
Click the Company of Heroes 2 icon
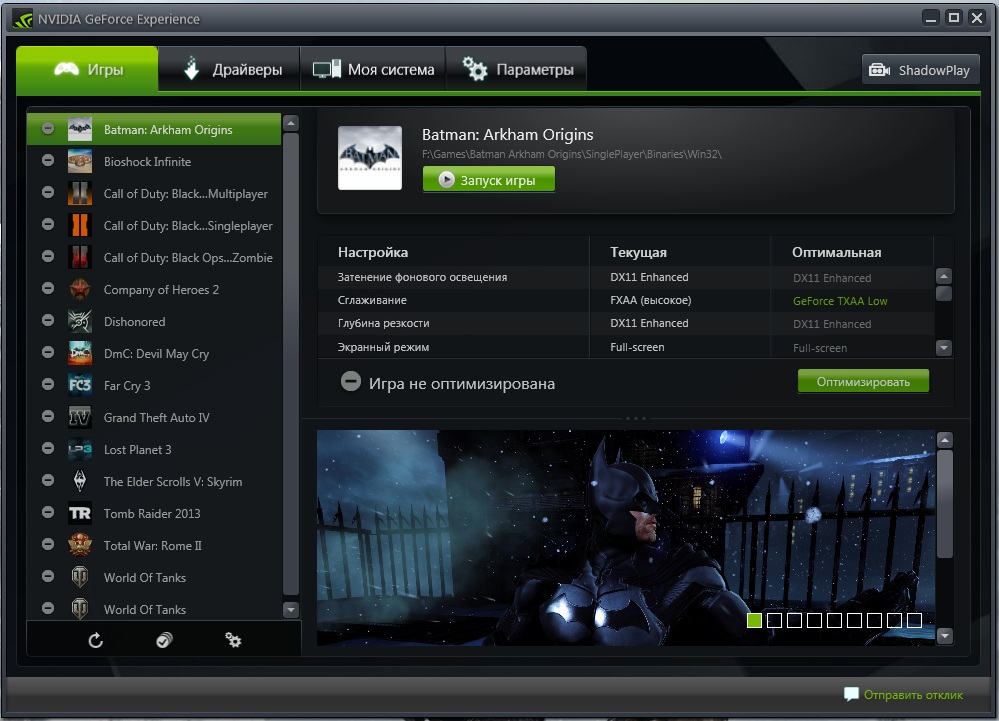tap(80, 289)
